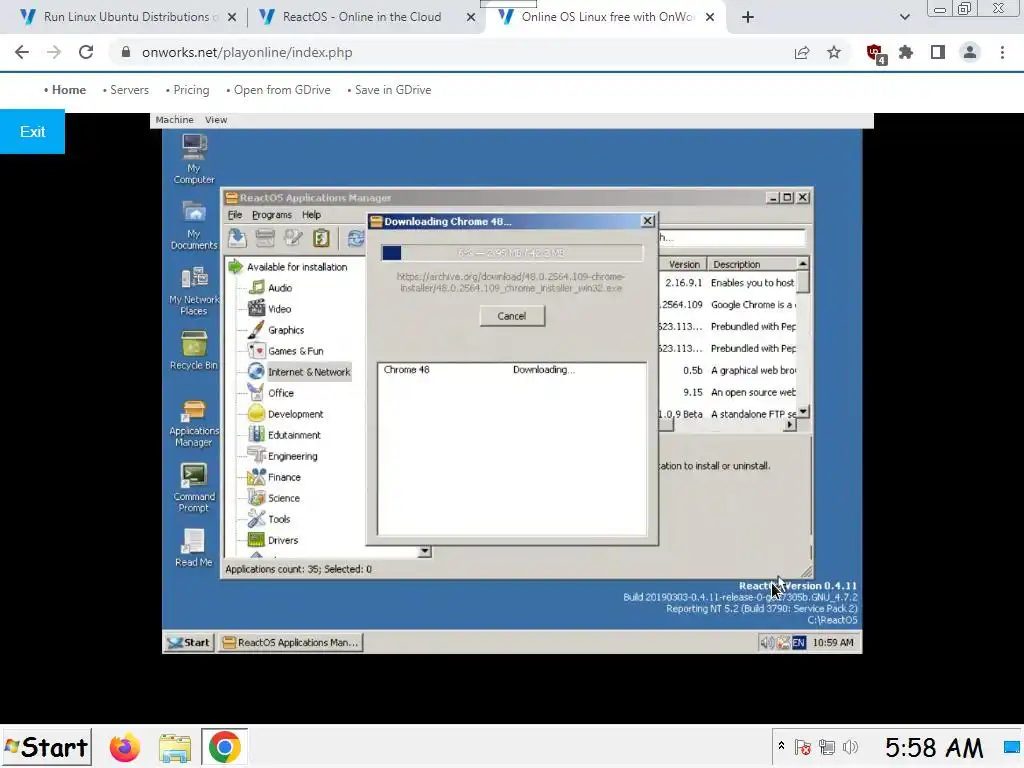
Task: Click the download progress bar
Action: coord(512,253)
